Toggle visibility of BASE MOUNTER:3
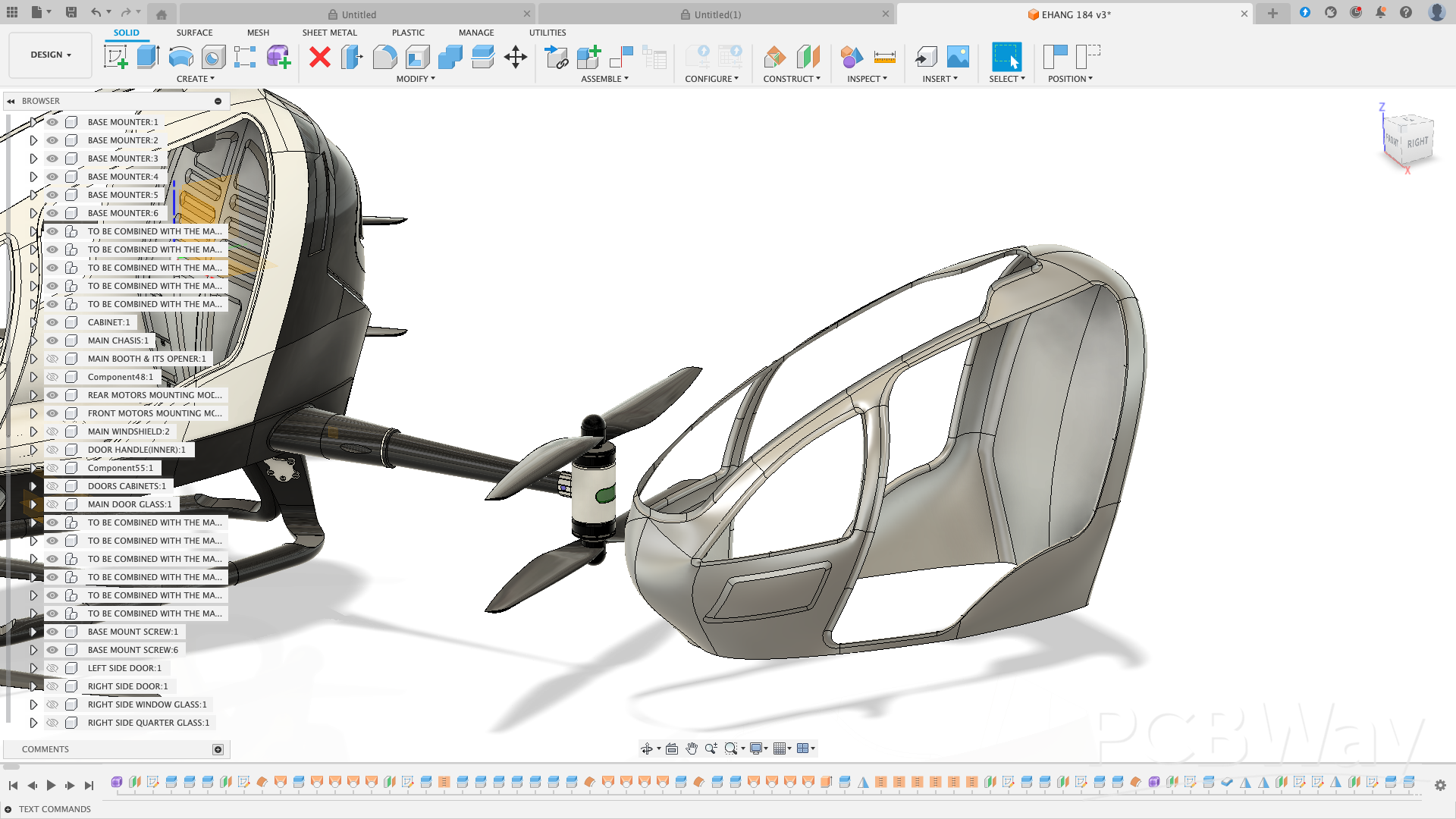 pyautogui.click(x=52, y=158)
